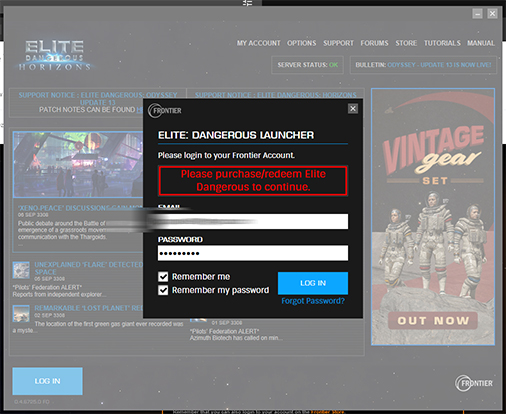Close the login dialog with X
The width and height of the screenshot is (506, 414).
tap(353, 109)
